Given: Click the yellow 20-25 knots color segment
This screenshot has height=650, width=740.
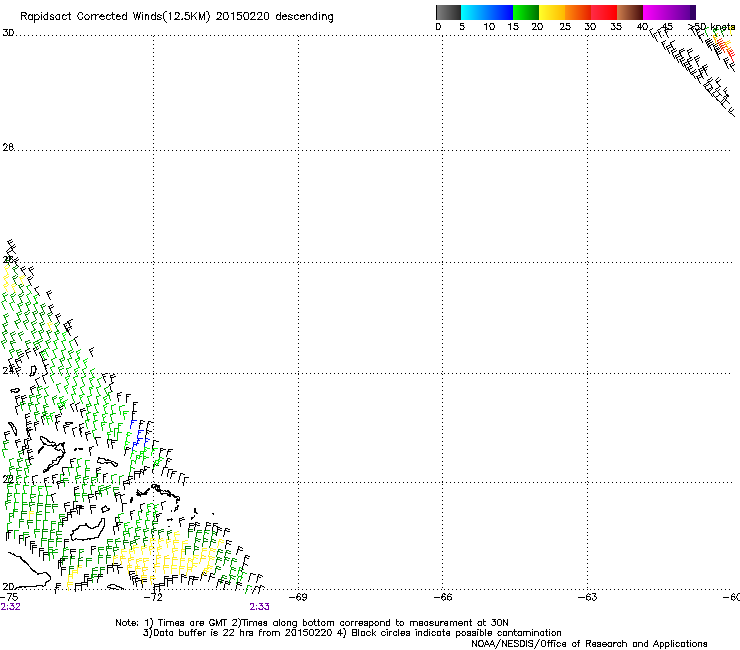Looking at the screenshot, I should tap(552, 12).
